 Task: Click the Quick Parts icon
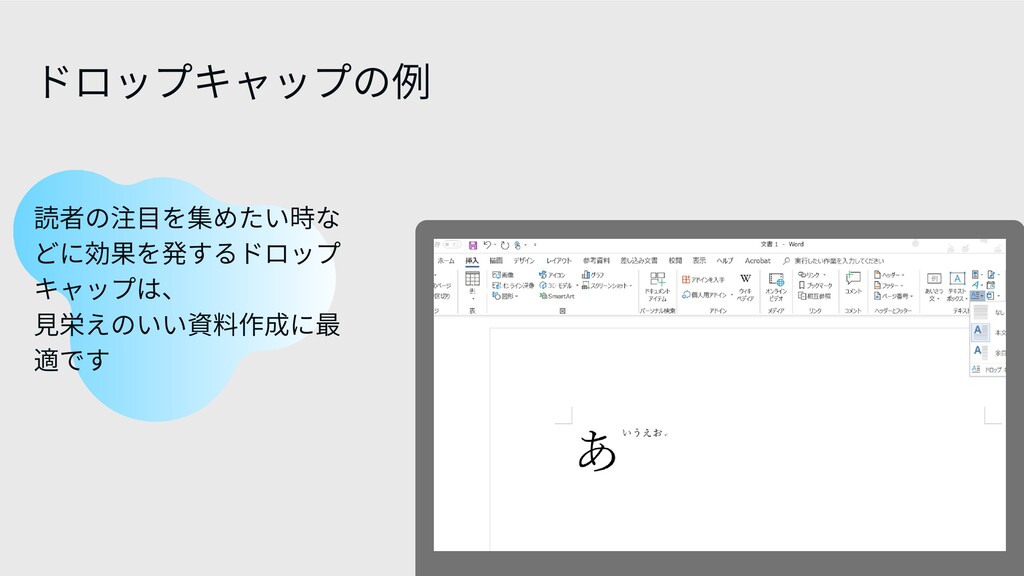(976, 275)
